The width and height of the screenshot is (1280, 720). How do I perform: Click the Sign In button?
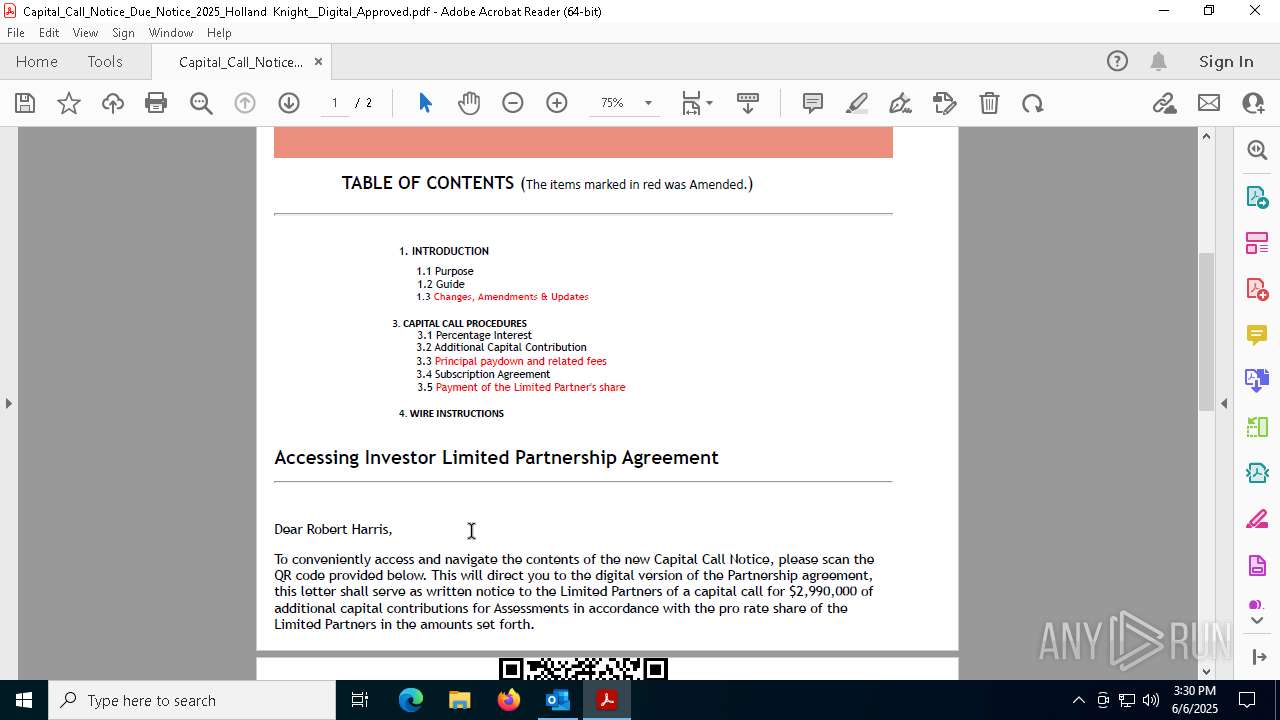[x=1226, y=62]
